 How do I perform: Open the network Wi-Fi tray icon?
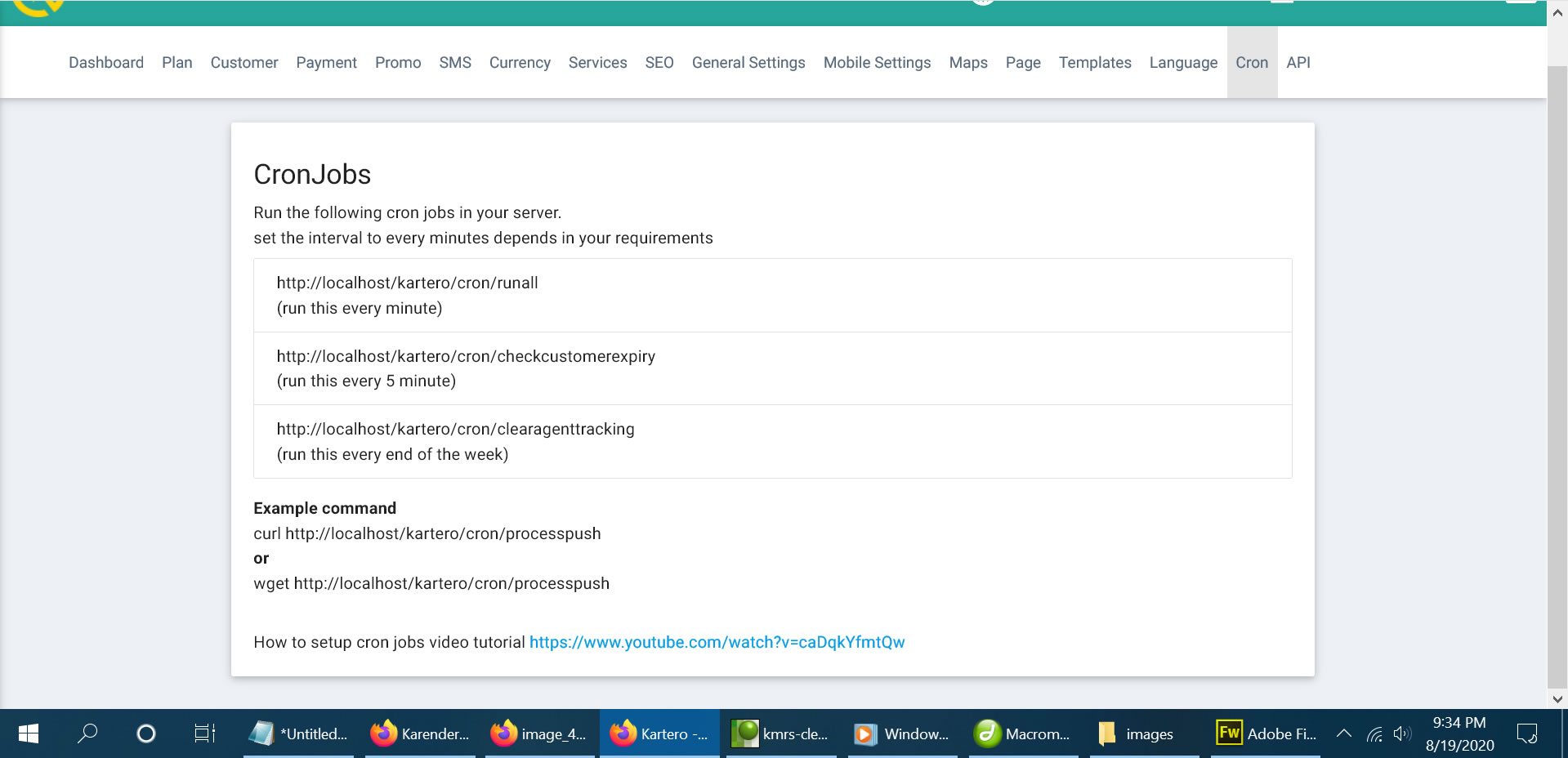click(1375, 733)
